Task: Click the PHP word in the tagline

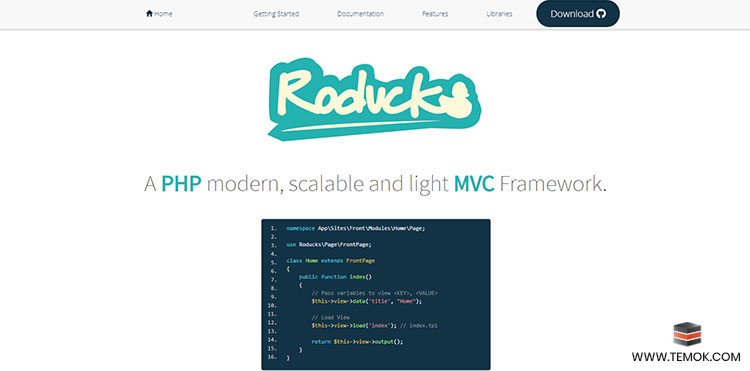Action: pos(181,184)
